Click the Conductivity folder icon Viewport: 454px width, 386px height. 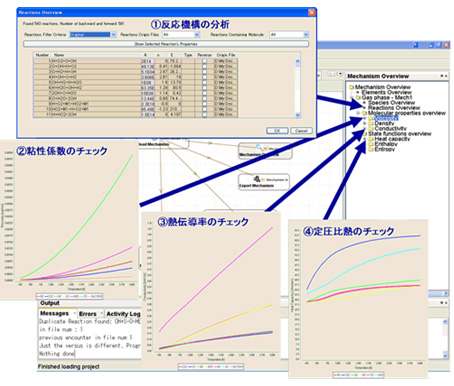tap(371, 129)
